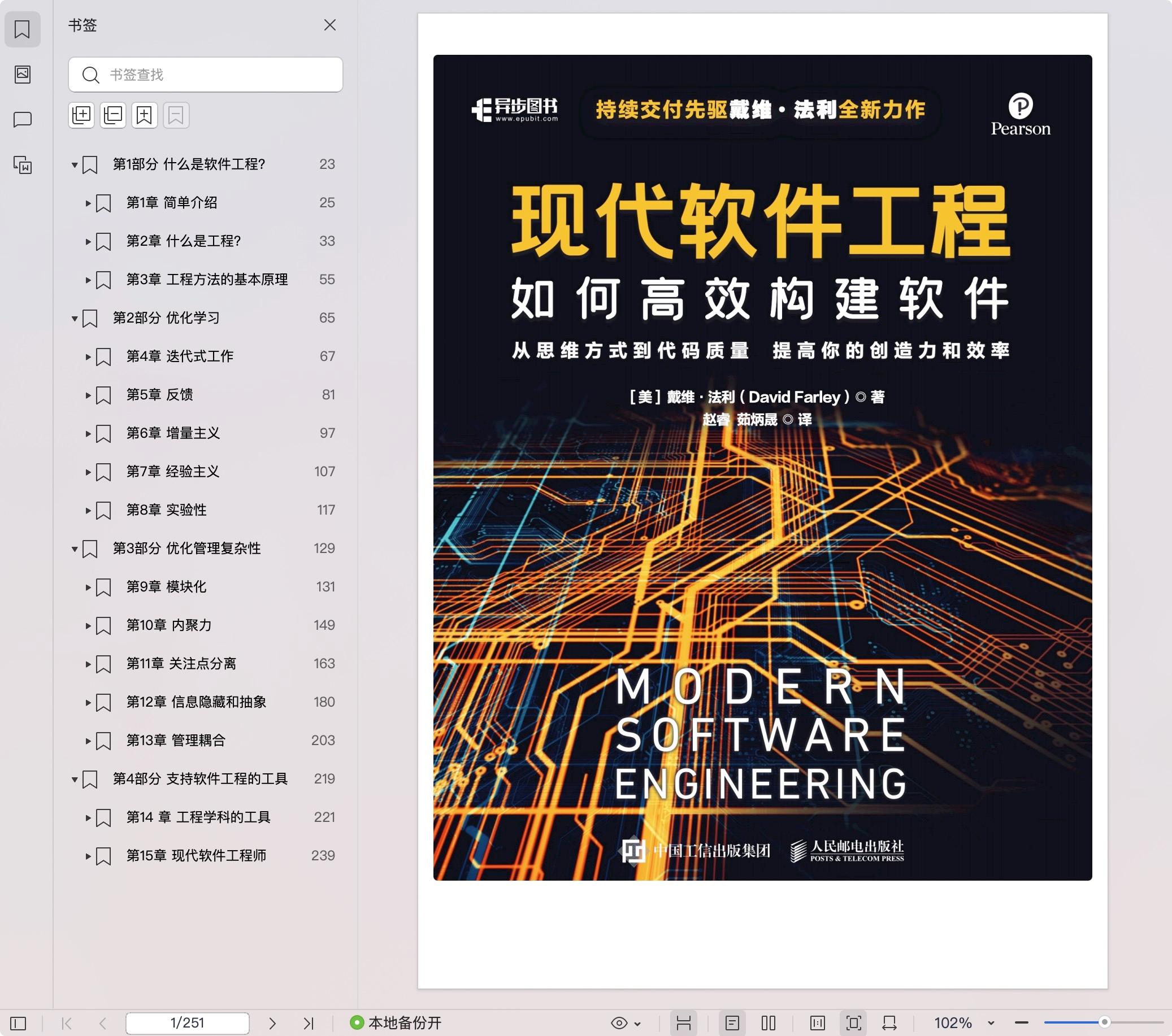Open the document conversion sidebar icon
Image resolution: width=1172 pixels, height=1036 pixels.
click(x=23, y=165)
